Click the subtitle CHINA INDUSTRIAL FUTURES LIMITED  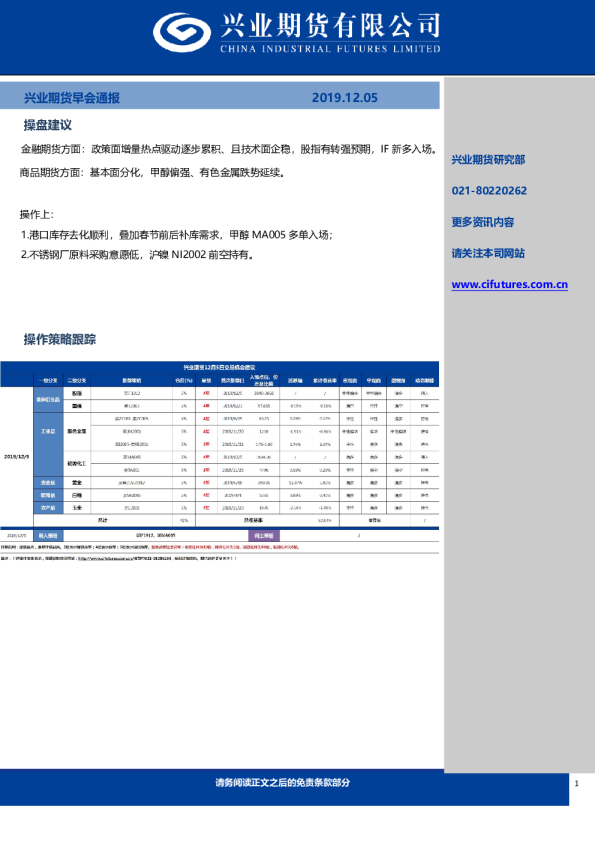click(x=330, y=49)
